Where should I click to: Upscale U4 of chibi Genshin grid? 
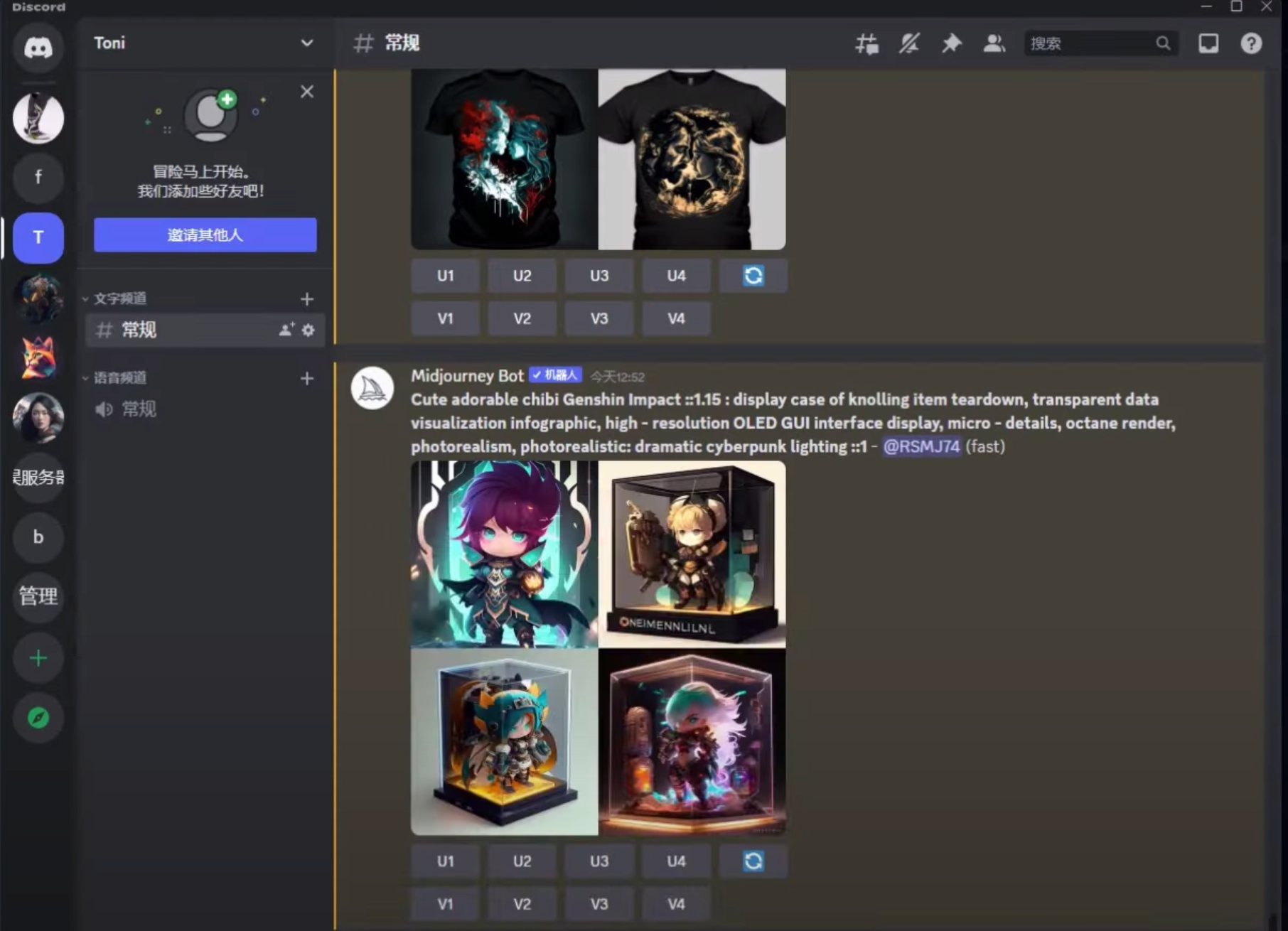coord(676,861)
